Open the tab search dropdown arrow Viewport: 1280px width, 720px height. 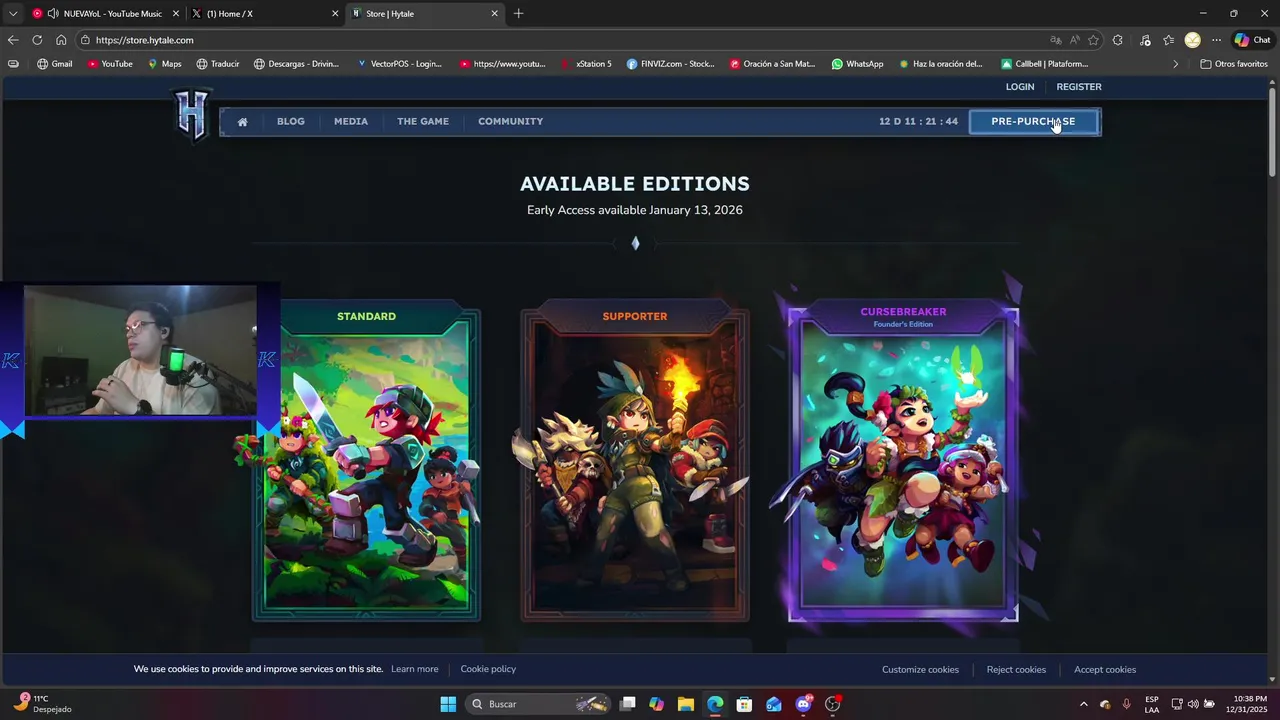(12, 14)
